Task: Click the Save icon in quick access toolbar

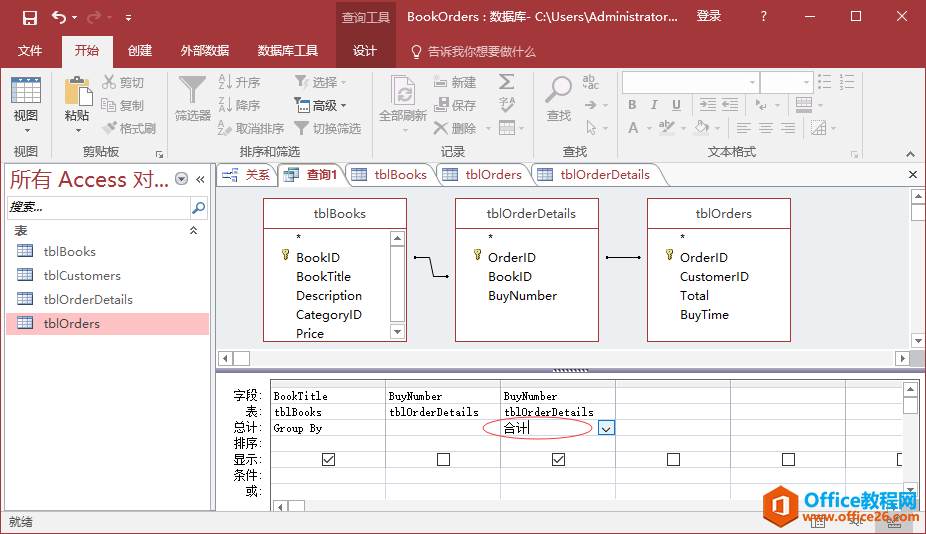Action: pos(30,17)
